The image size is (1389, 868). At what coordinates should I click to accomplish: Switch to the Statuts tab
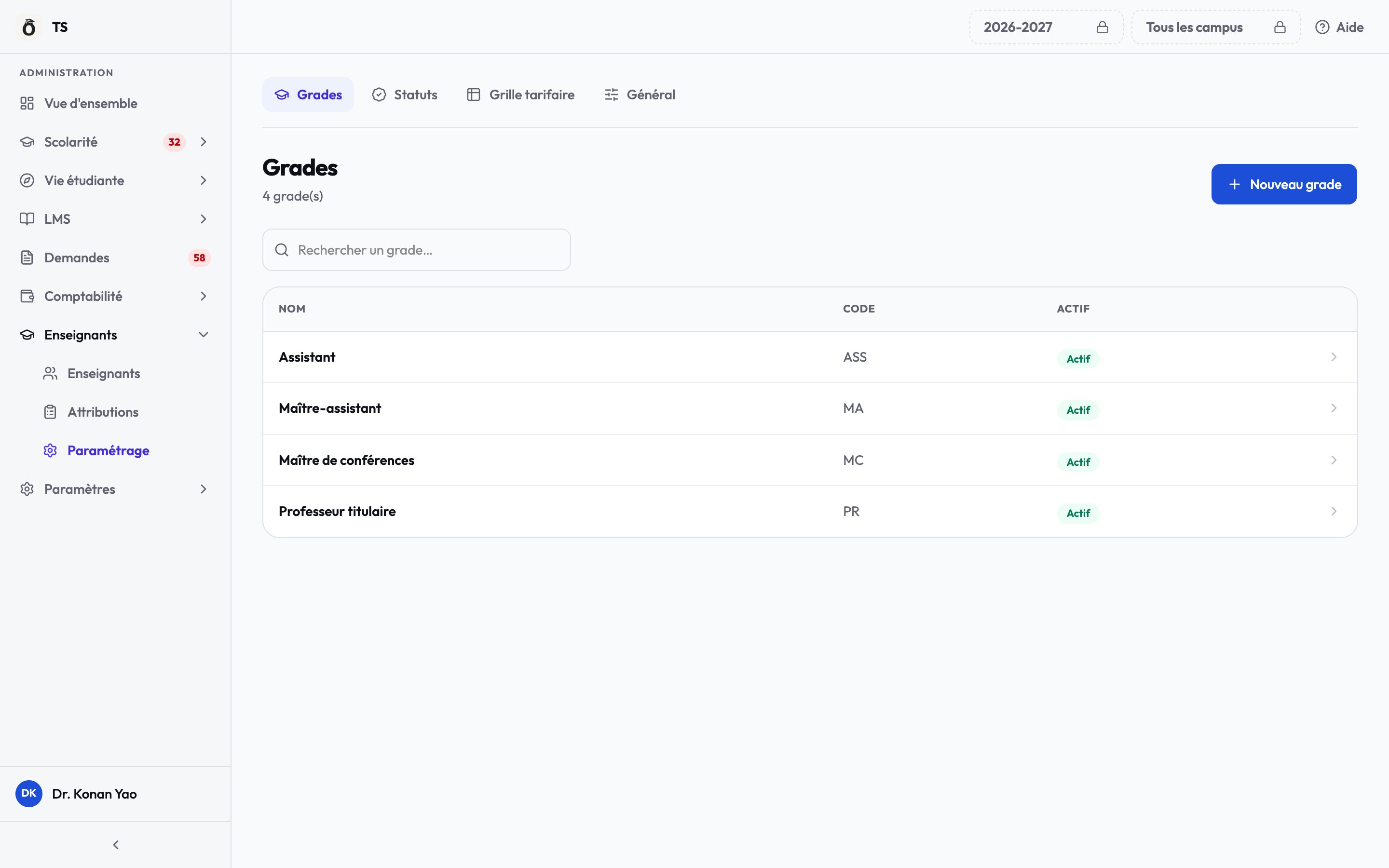(x=405, y=95)
